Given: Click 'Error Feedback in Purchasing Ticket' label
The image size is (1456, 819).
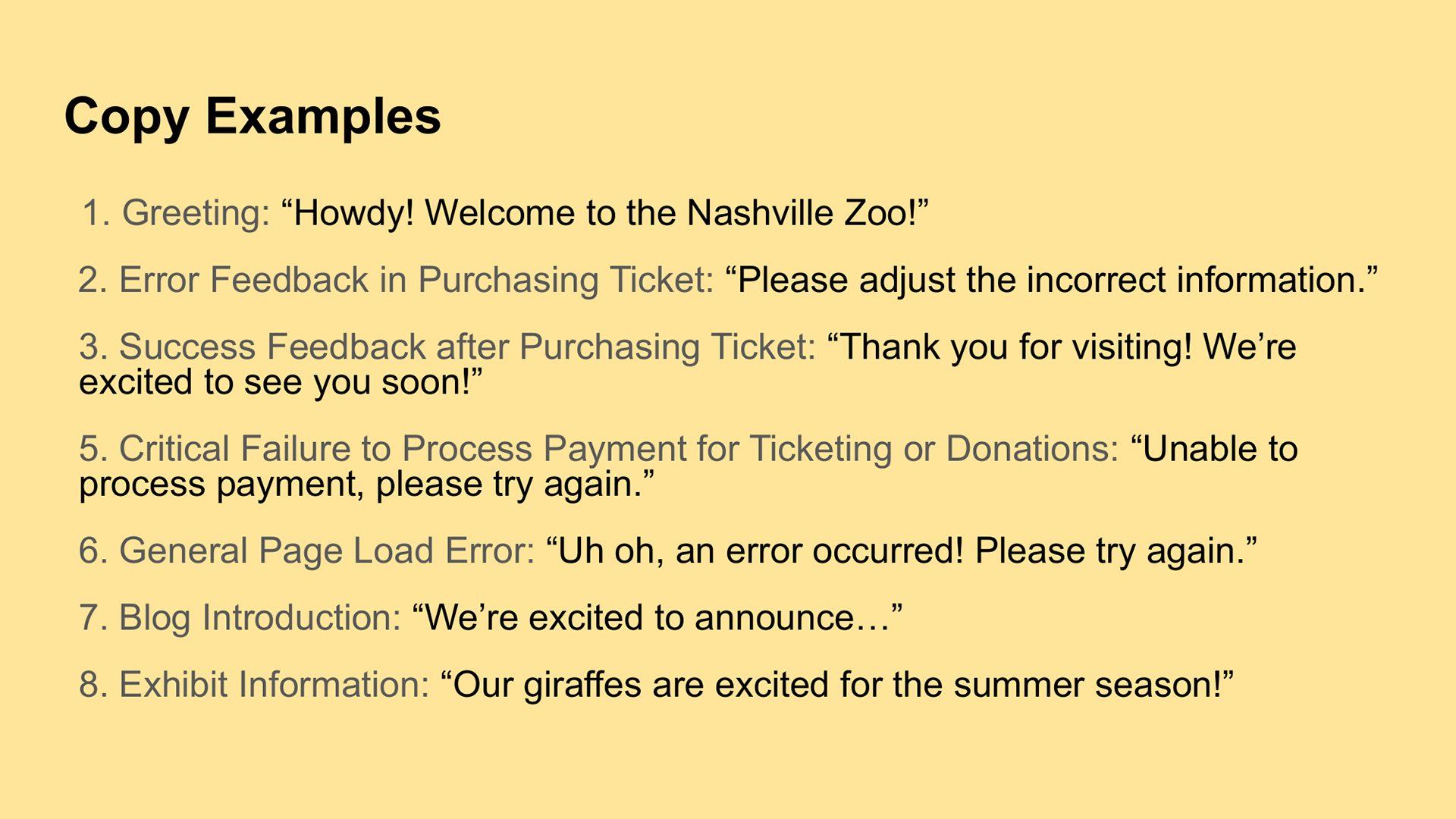Looking at the screenshot, I should click(416, 280).
